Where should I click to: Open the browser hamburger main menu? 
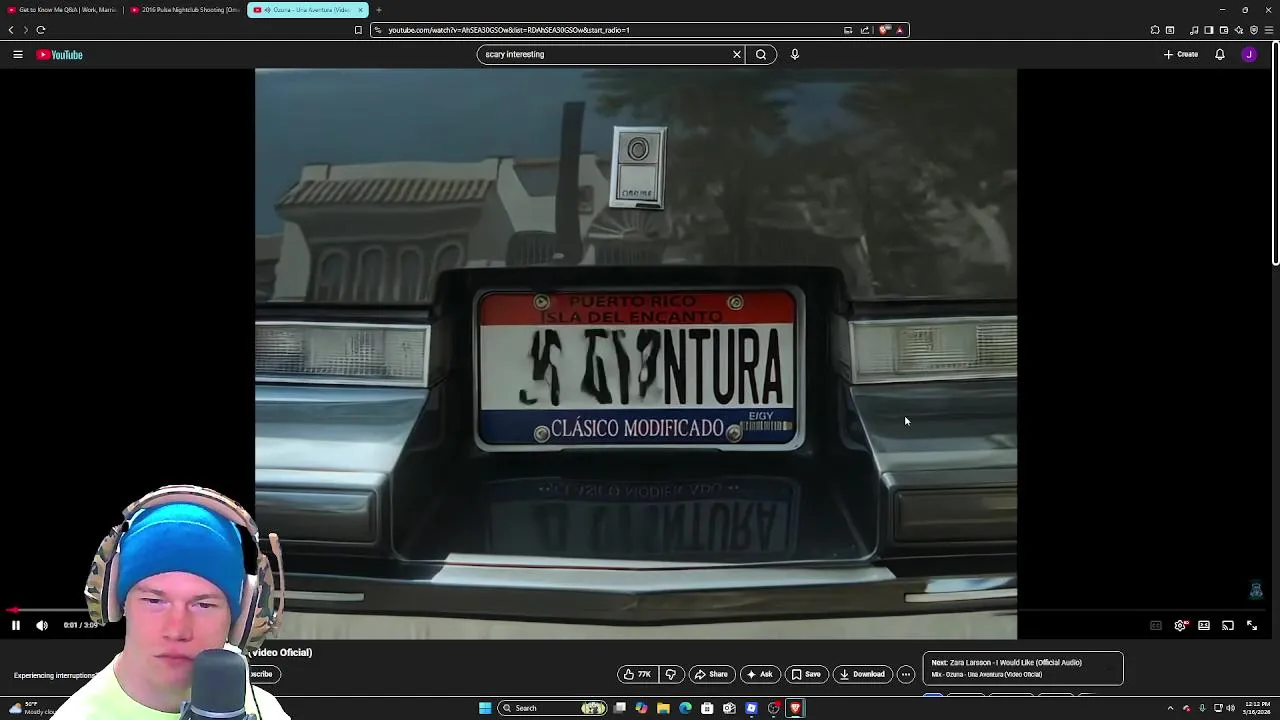coord(1269,30)
